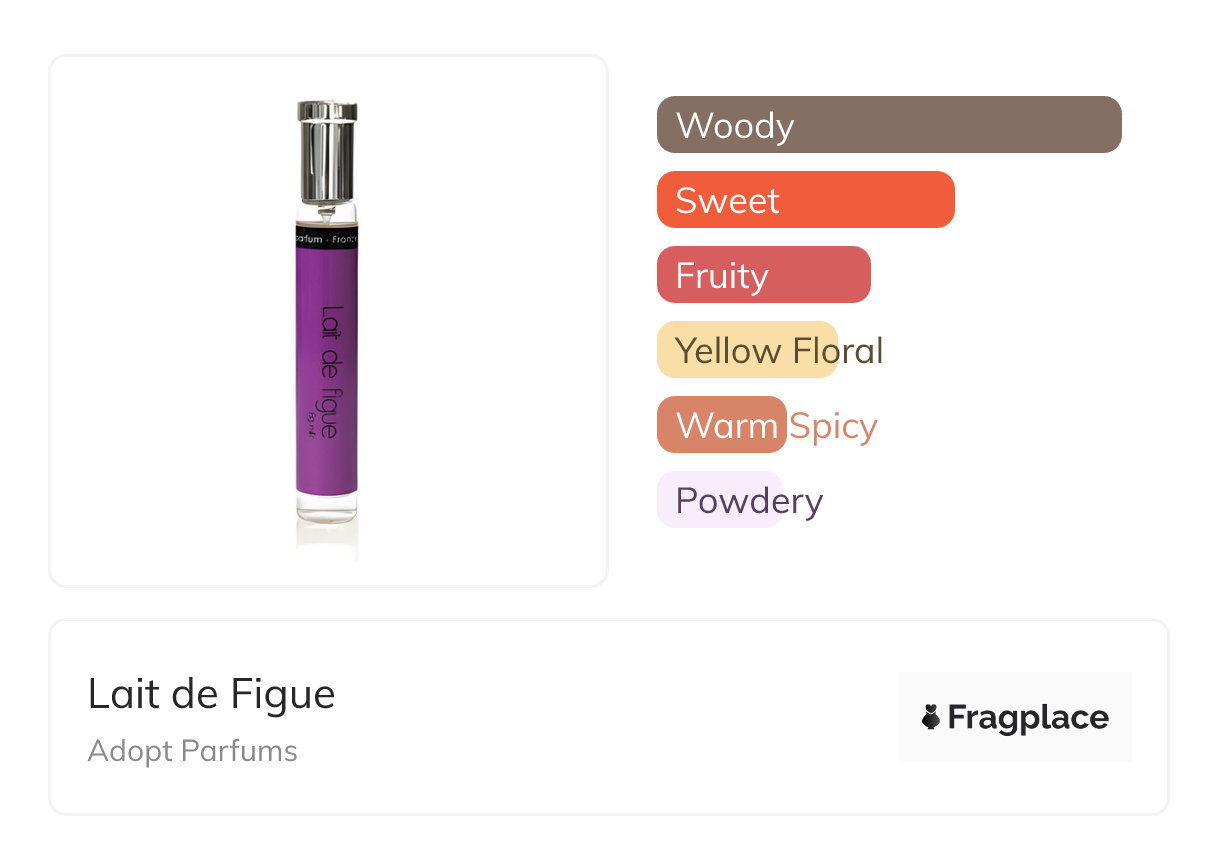Click the silver cap of the bottle
Image resolution: width=1218 pixels, height=864 pixels.
pos(327,150)
